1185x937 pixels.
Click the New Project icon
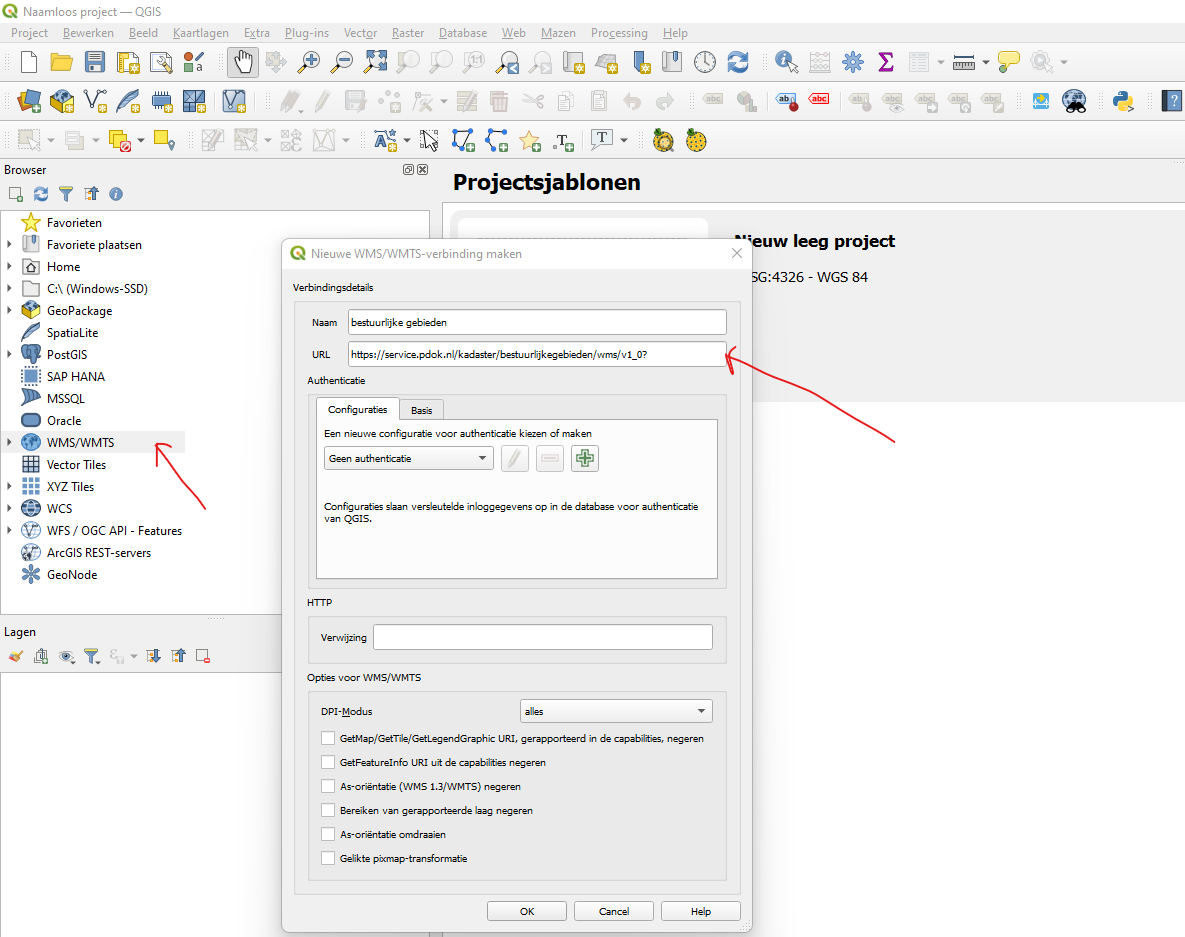[x=29, y=62]
